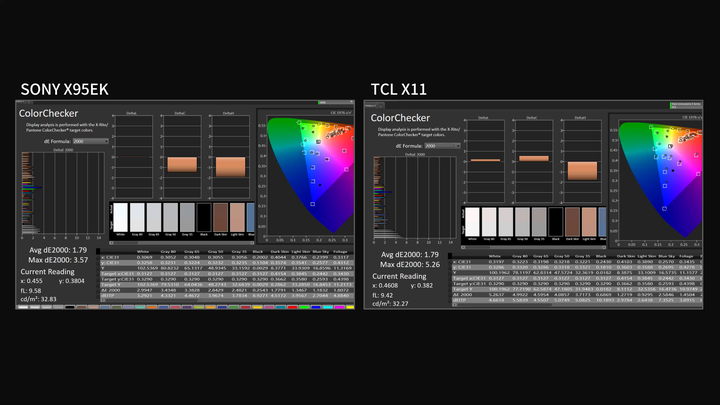Click the 'White' column header in TCL data table
Image resolution: width=720 pixels, height=405 pixels.
tap(495, 256)
